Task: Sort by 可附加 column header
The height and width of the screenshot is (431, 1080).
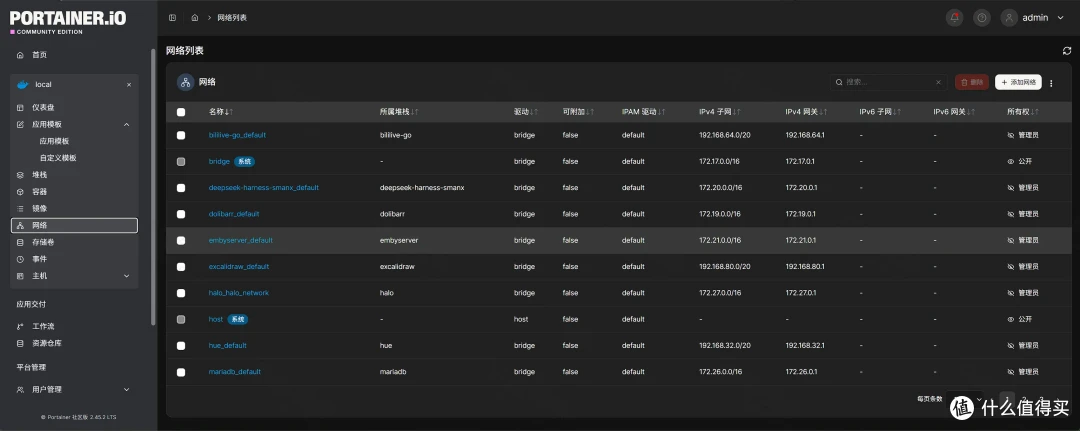Action: click(x=578, y=112)
